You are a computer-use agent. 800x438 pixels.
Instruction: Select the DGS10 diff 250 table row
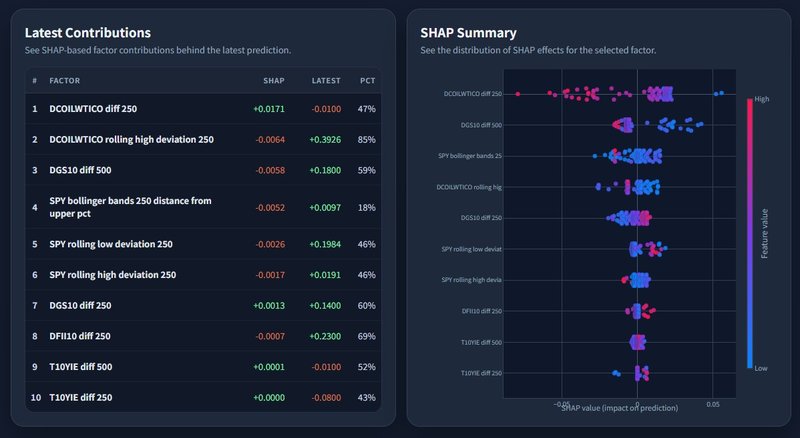point(203,305)
